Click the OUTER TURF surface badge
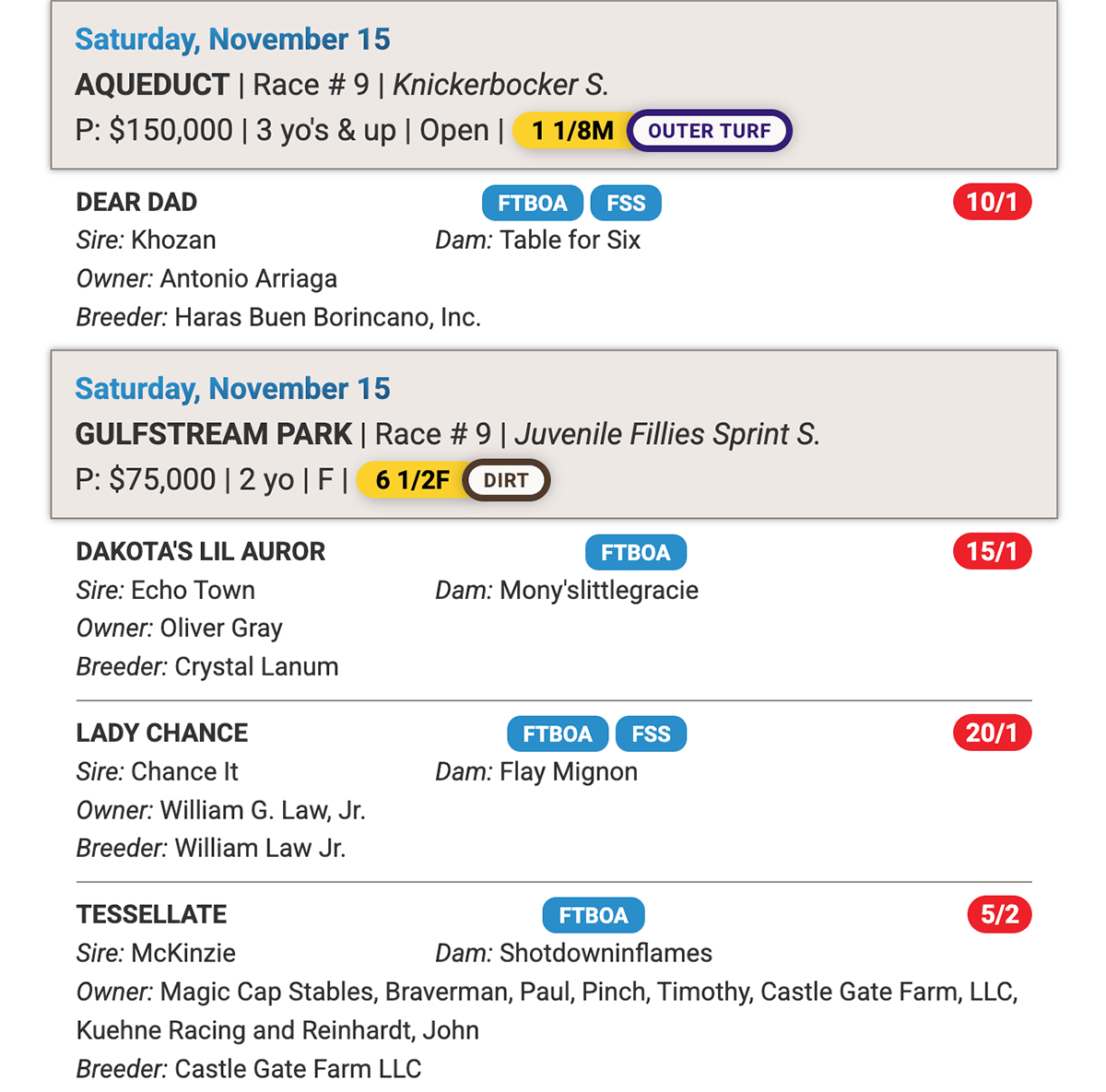Screen dimensions: 1106x1092 [709, 131]
